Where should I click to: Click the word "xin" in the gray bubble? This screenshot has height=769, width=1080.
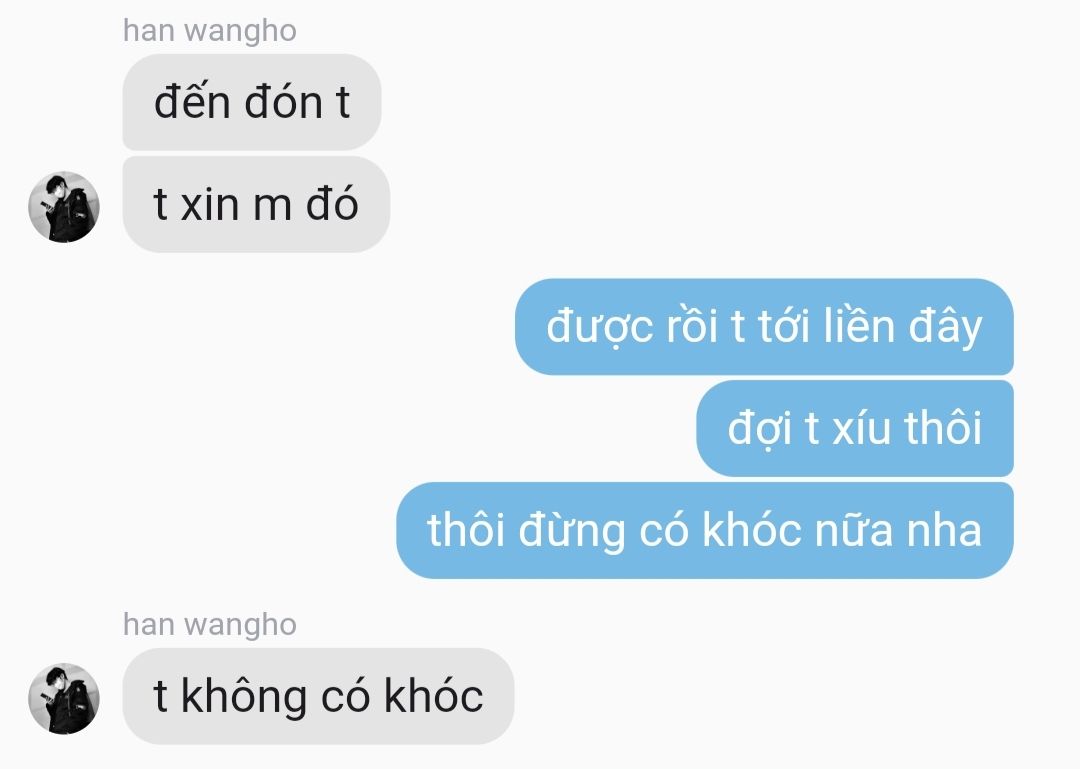209,205
